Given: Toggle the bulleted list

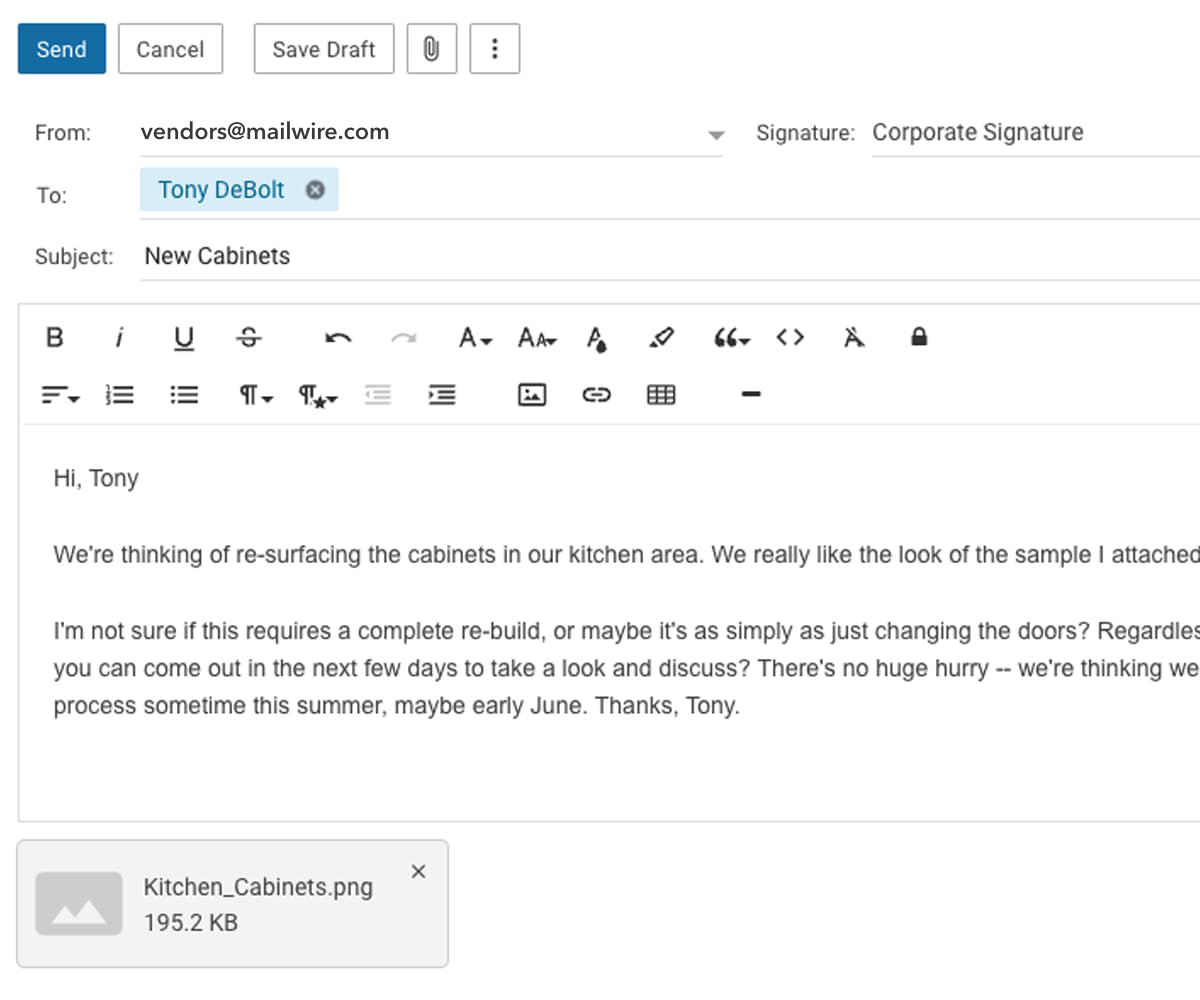Looking at the screenshot, I should tap(184, 394).
